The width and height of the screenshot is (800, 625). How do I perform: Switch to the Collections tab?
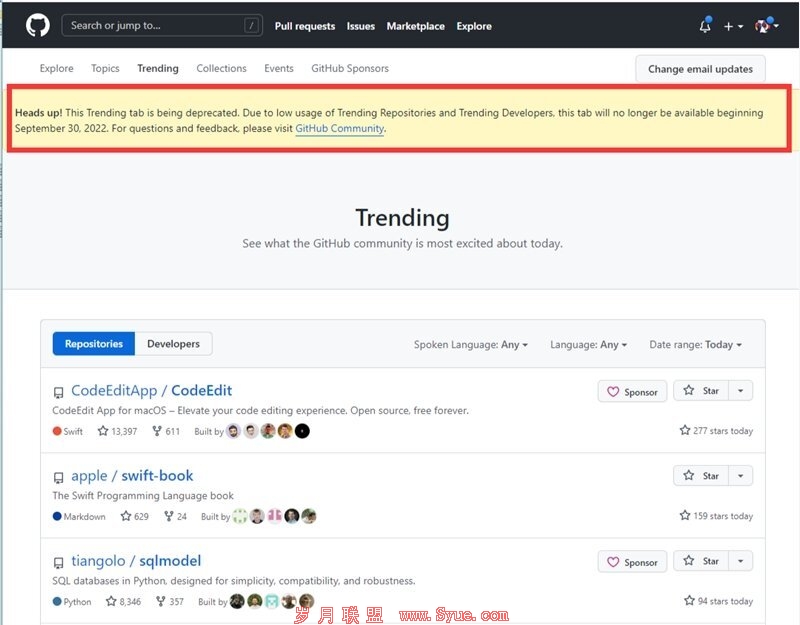221,68
